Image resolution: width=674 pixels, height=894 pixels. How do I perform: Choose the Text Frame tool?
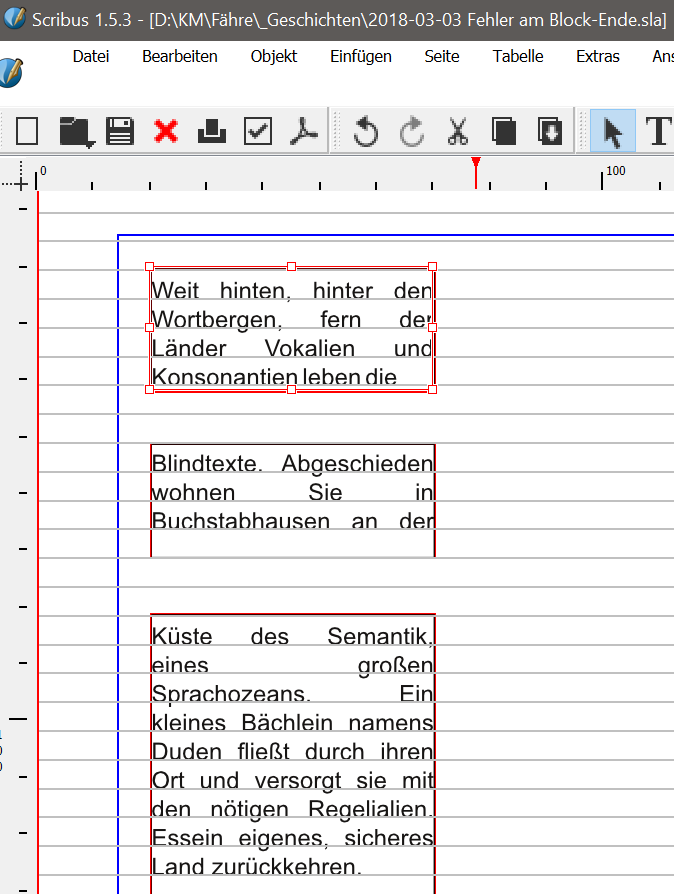coord(657,131)
